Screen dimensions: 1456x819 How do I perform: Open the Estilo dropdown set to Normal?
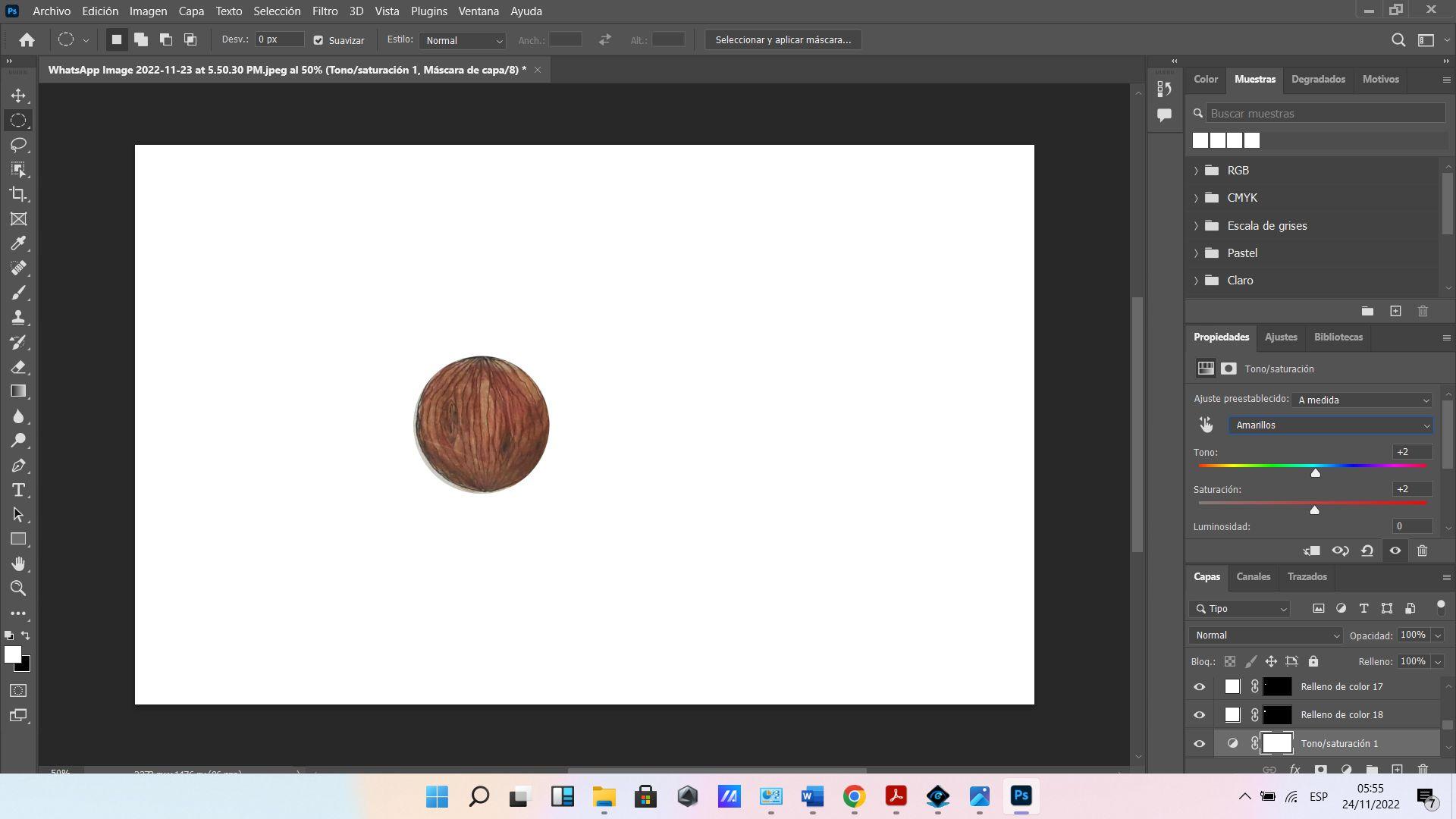[463, 40]
